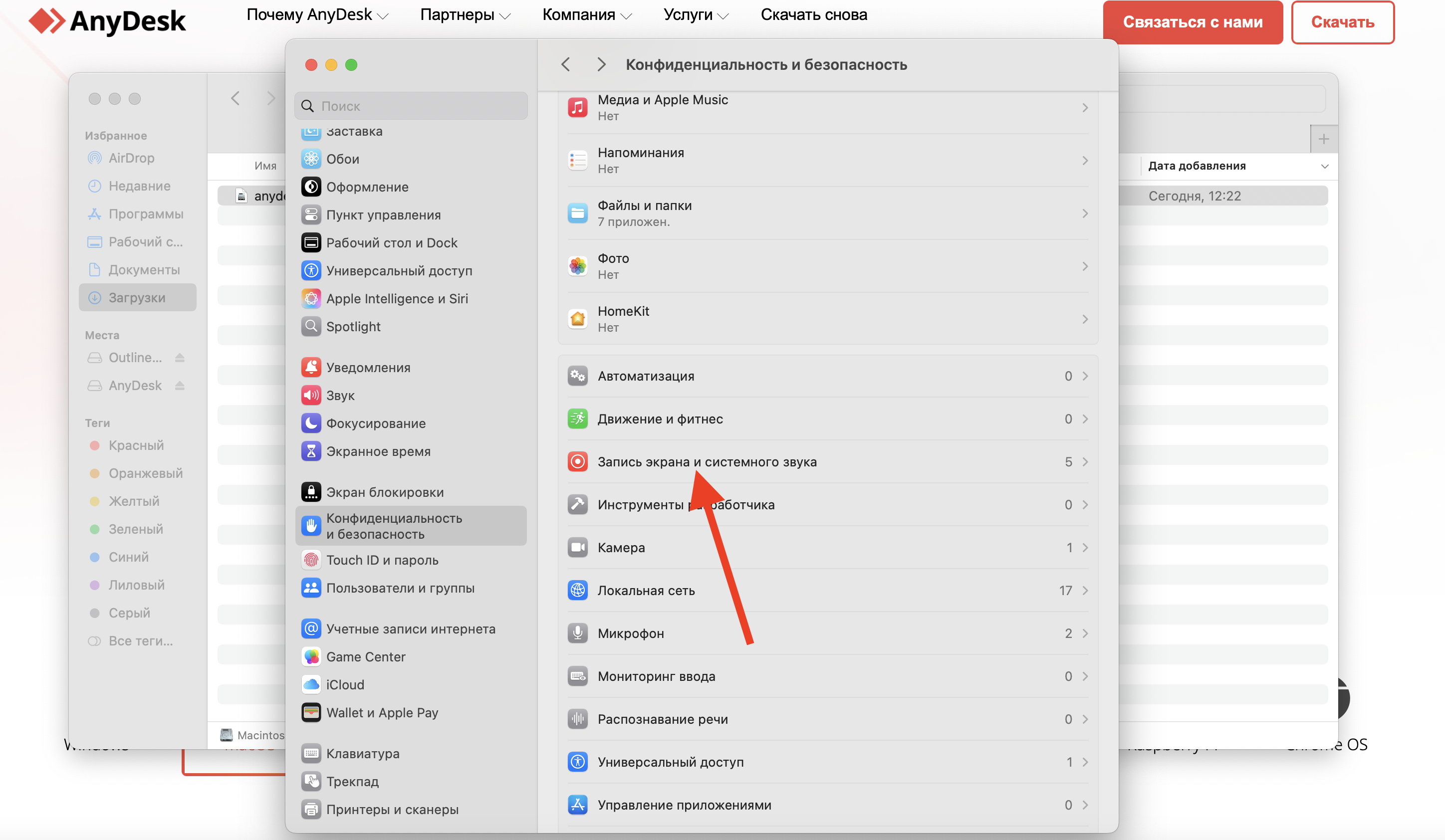Open Touch ID и пароль settings

coord(411,560)
